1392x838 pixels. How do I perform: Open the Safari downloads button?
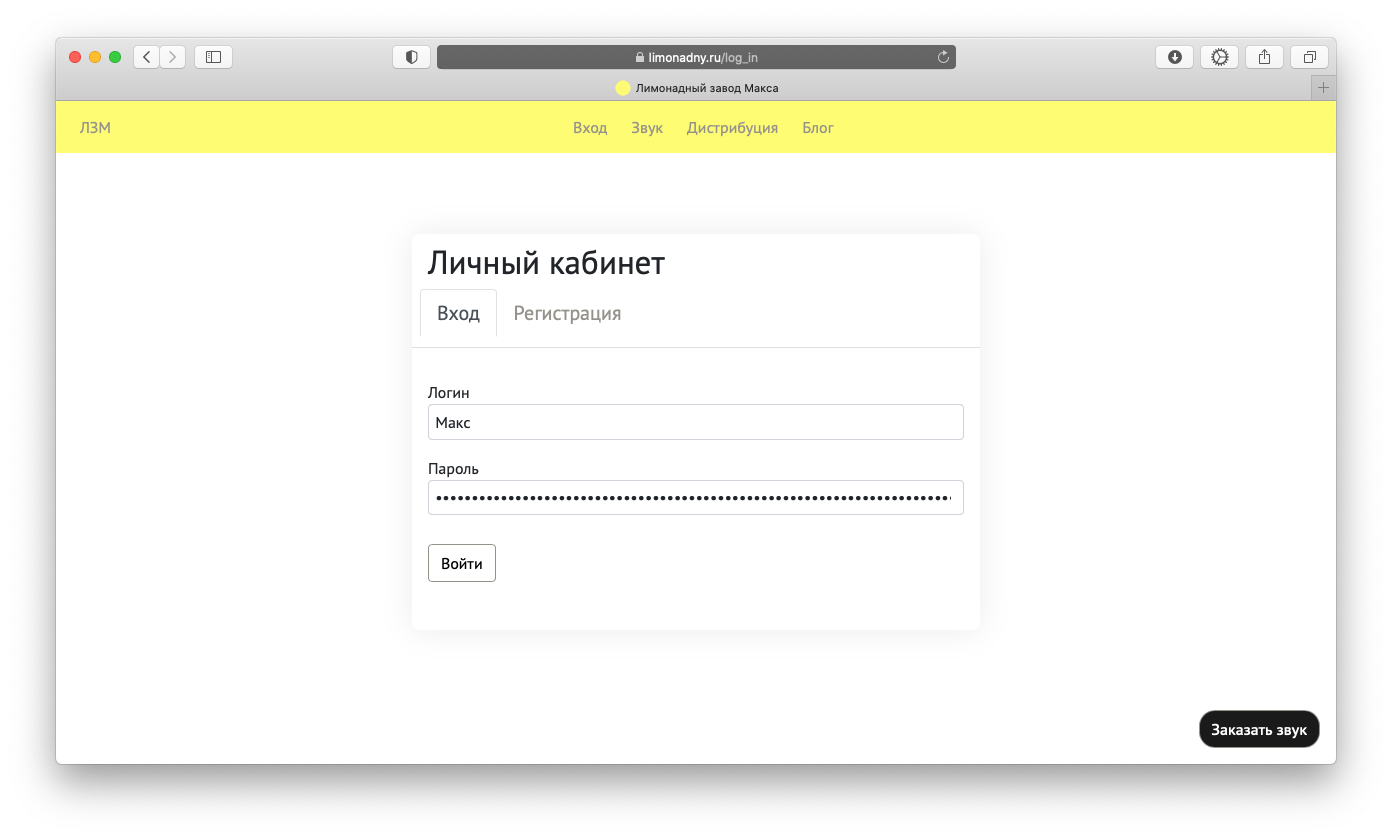click(1175, 57)
